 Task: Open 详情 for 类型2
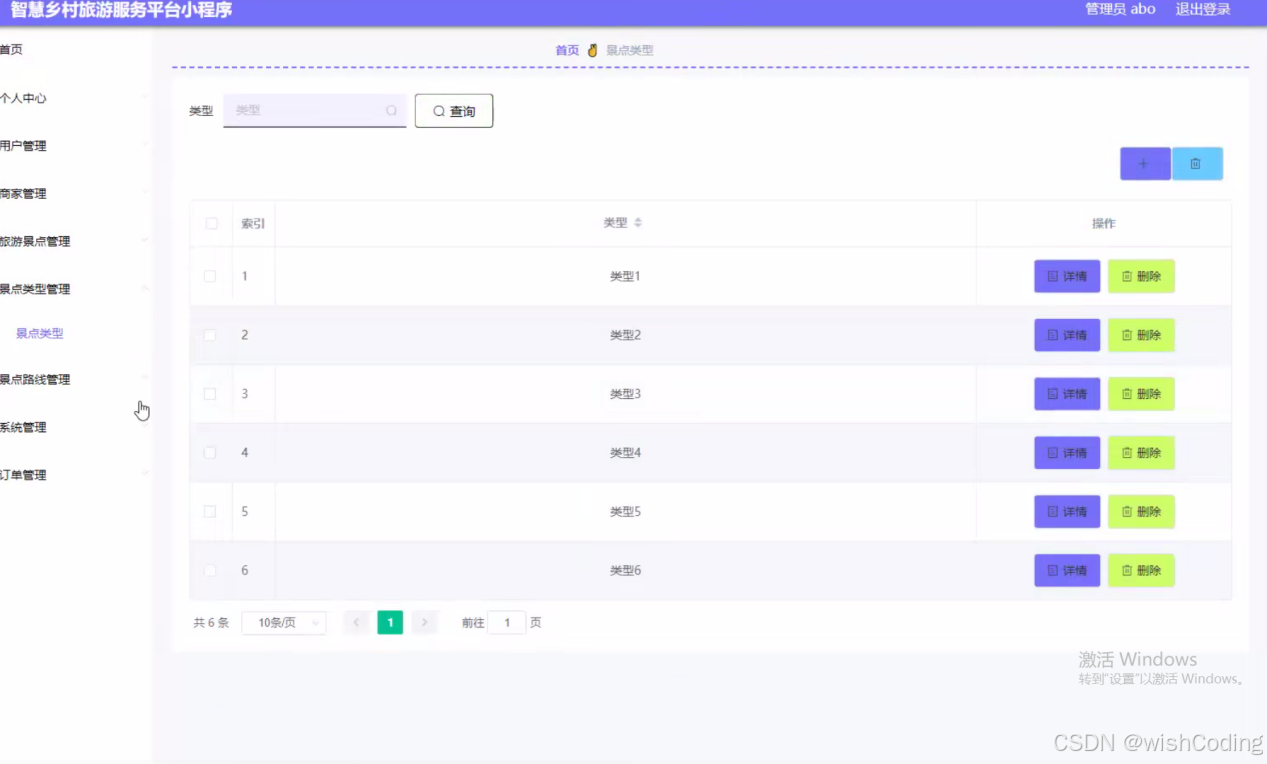(1067, 335)
